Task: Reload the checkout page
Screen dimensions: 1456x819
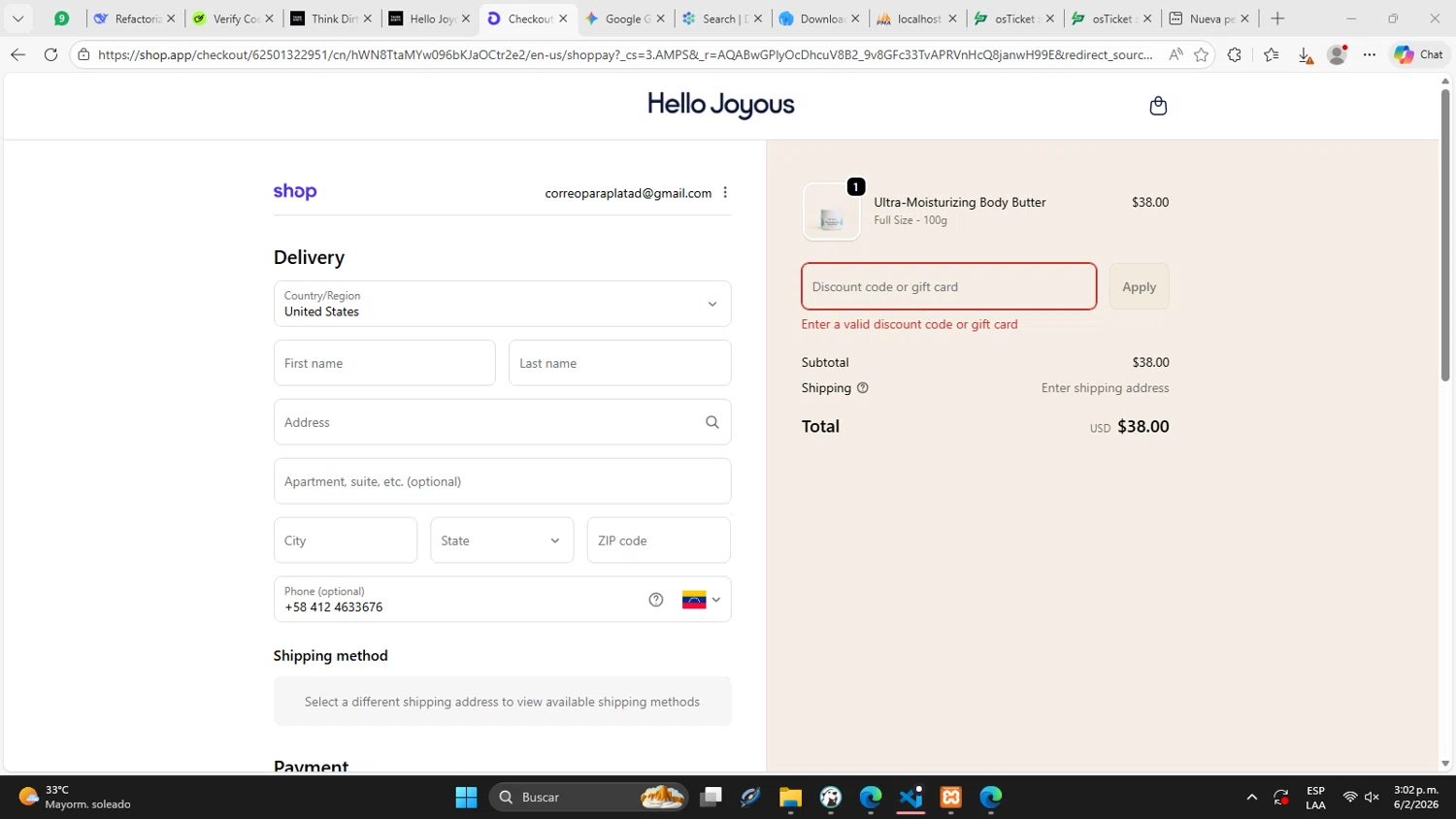Action: click(x=50, y=54)
